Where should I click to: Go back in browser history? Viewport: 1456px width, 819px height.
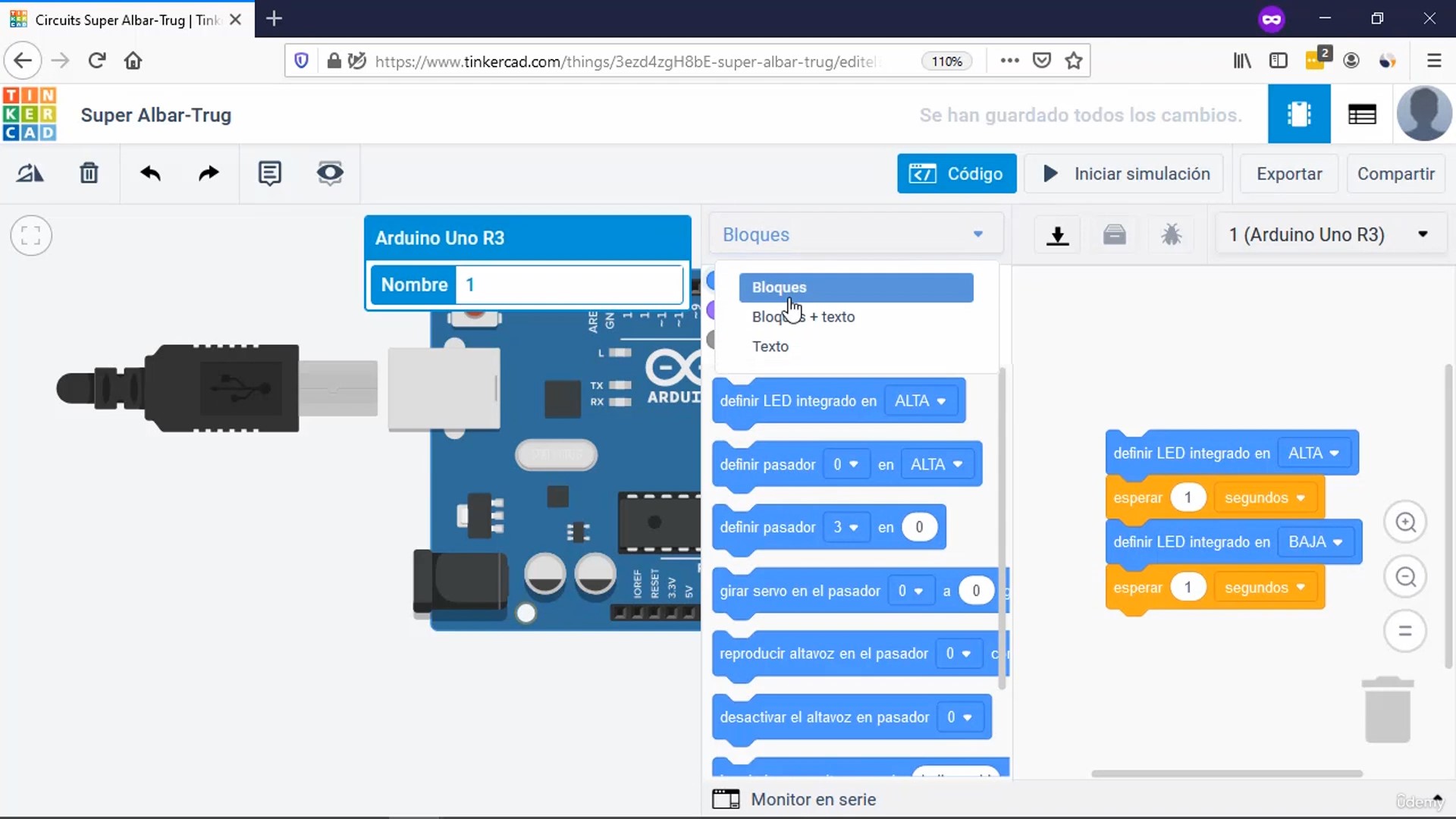(x=23, y=61)
